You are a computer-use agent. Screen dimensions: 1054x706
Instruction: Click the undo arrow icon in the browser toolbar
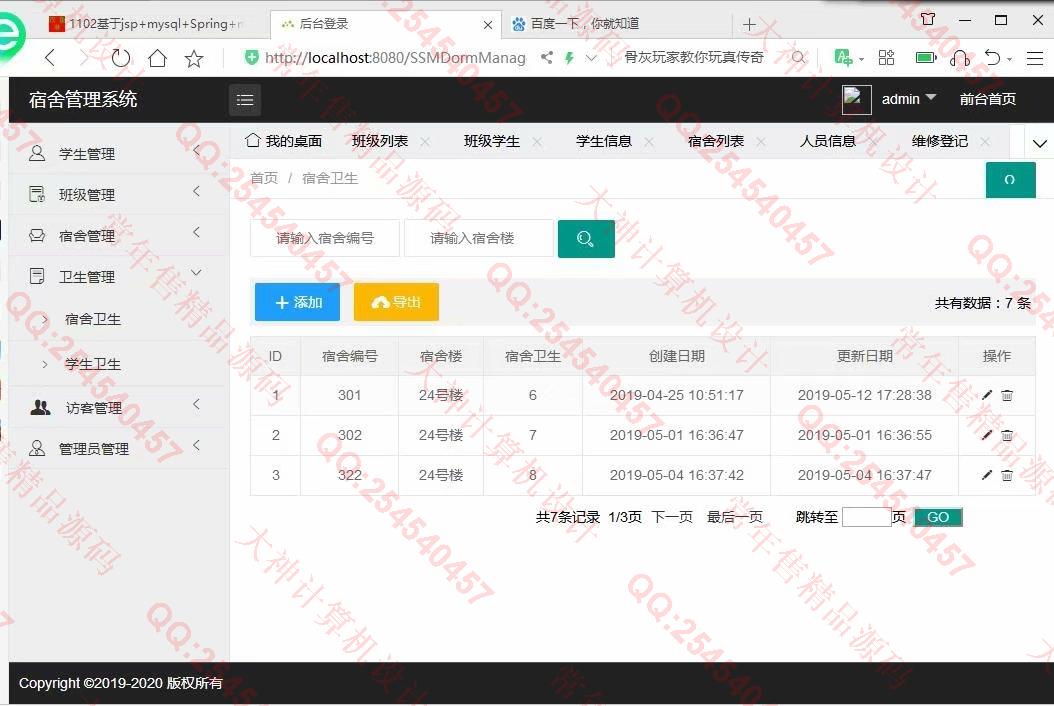click(993, 58)
